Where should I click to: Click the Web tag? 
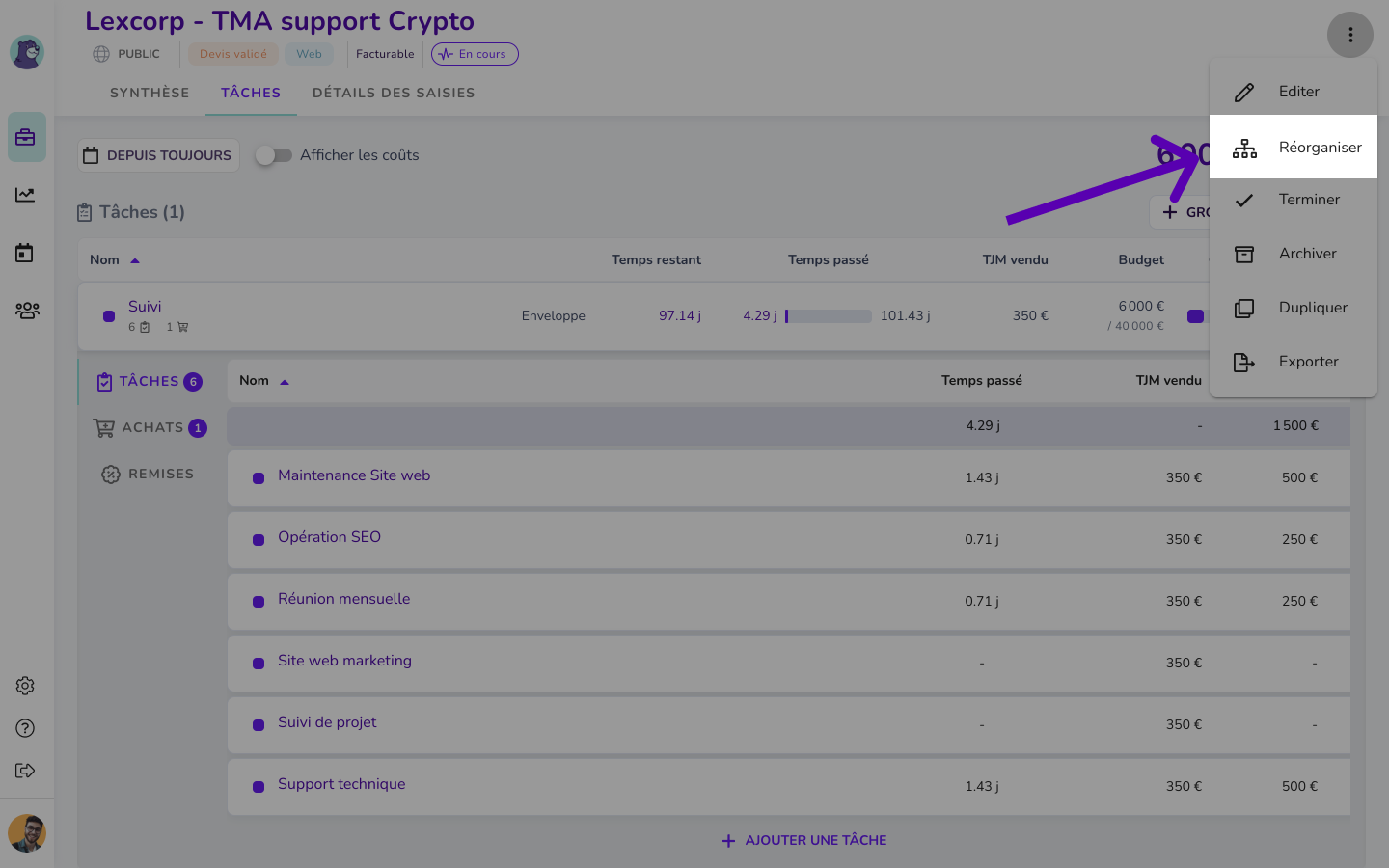tap(310, 54)
